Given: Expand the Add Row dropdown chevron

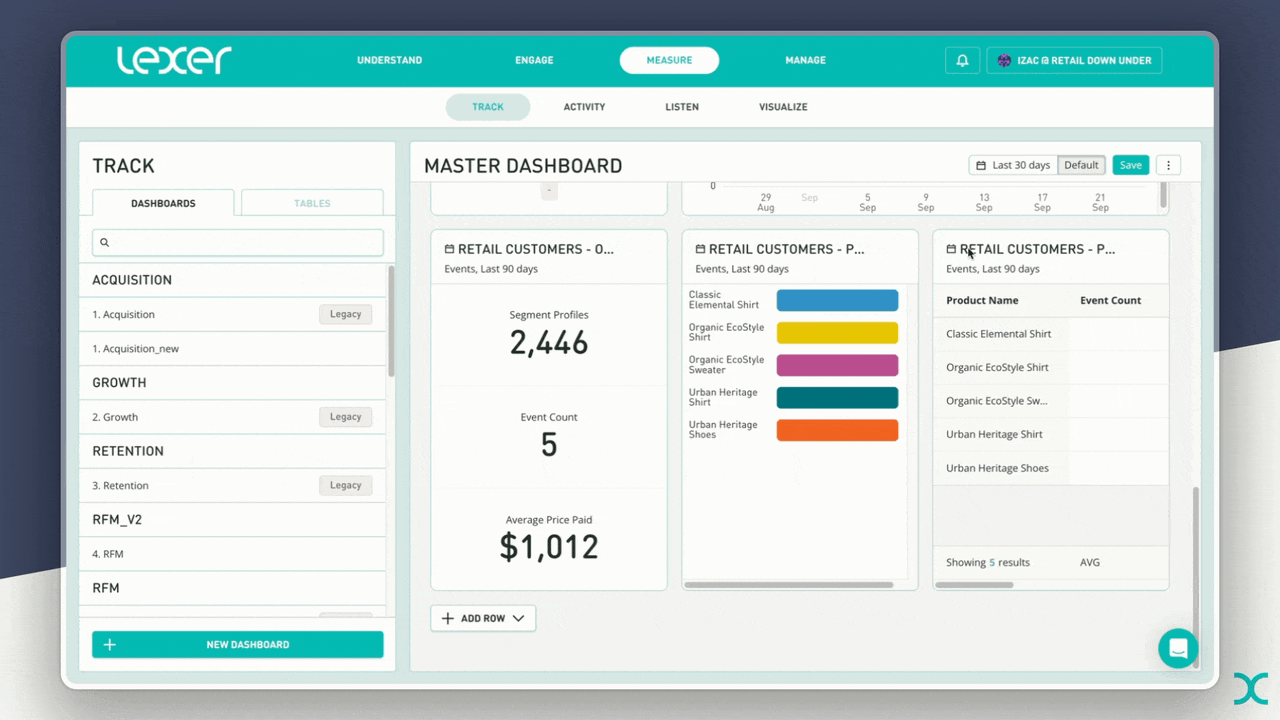Looking at the screenshot, I should pos(518,618).
